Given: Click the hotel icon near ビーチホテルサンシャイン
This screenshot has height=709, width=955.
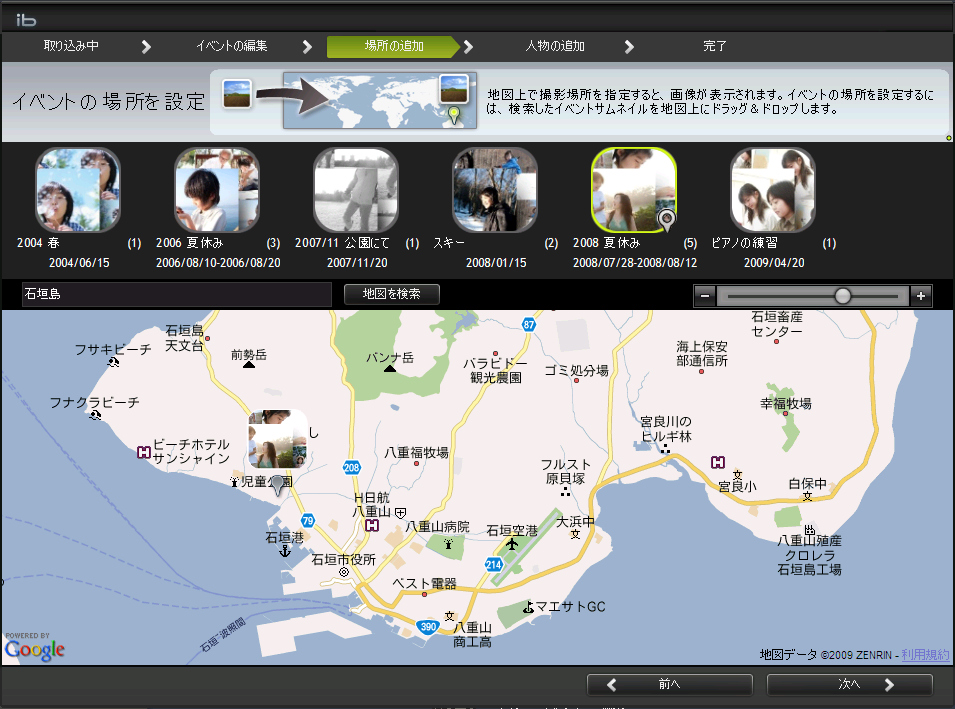Looking at the screenshot, I should point(142,452).
